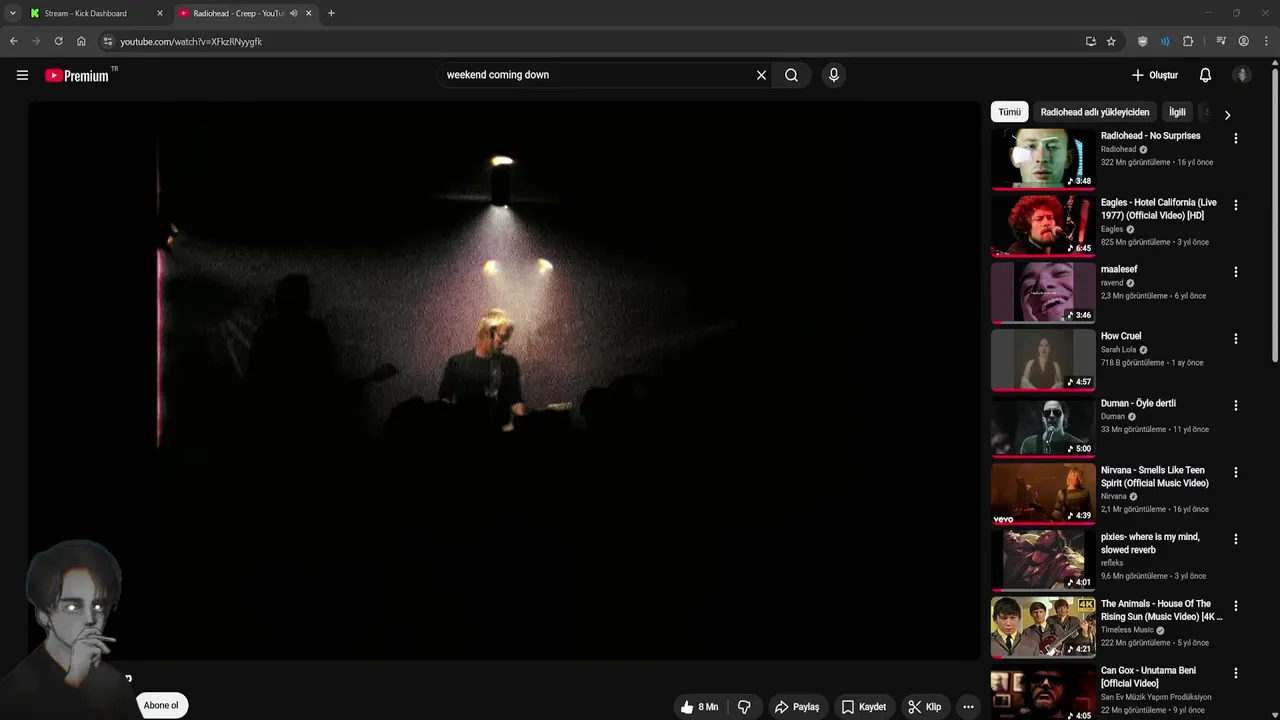Close the Radiohead - Creep tab
The height and width of the screenshot is (720, 1280).
pos(309,13)
